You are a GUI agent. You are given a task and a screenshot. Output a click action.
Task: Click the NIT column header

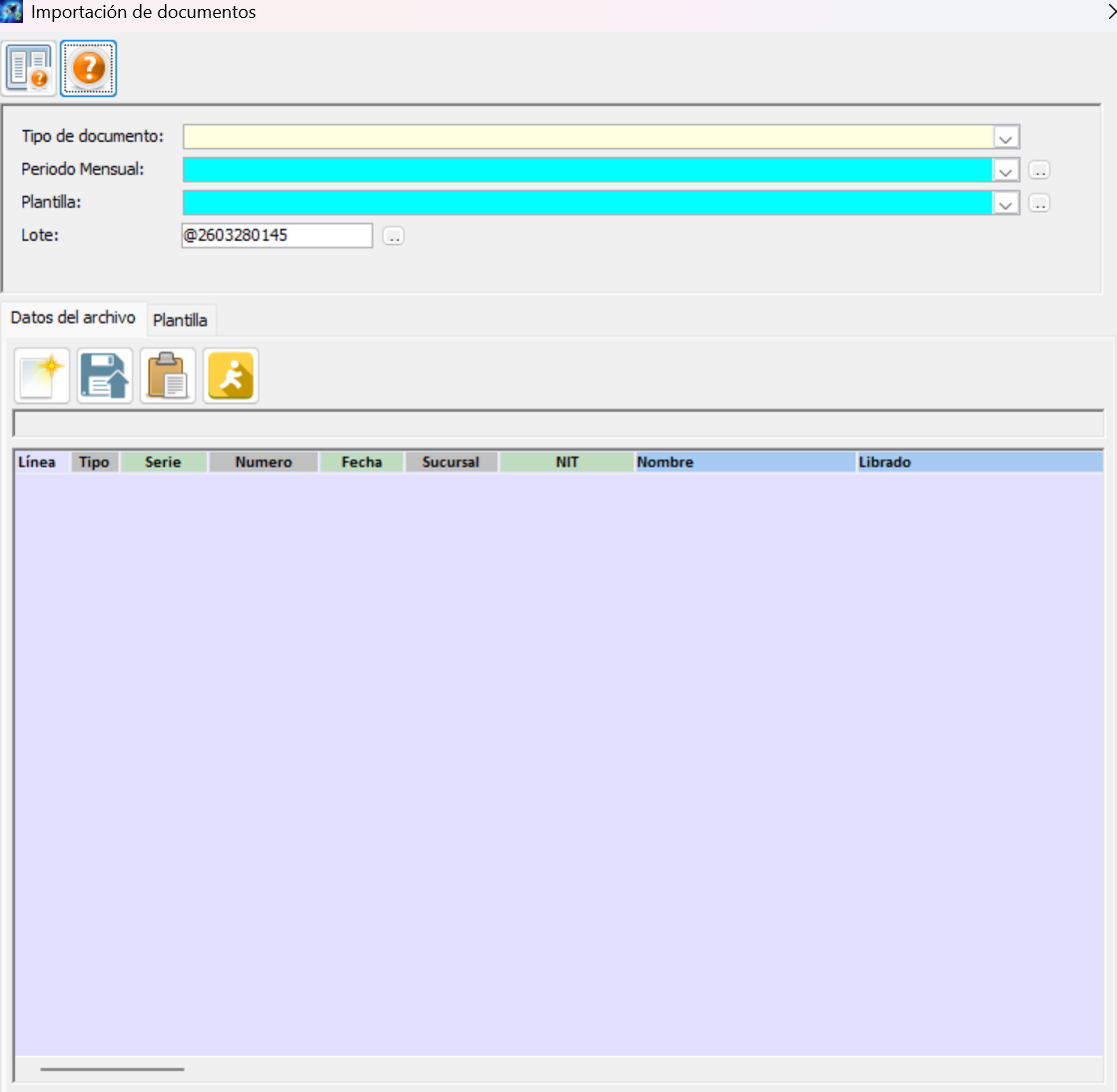pos(566,462)
